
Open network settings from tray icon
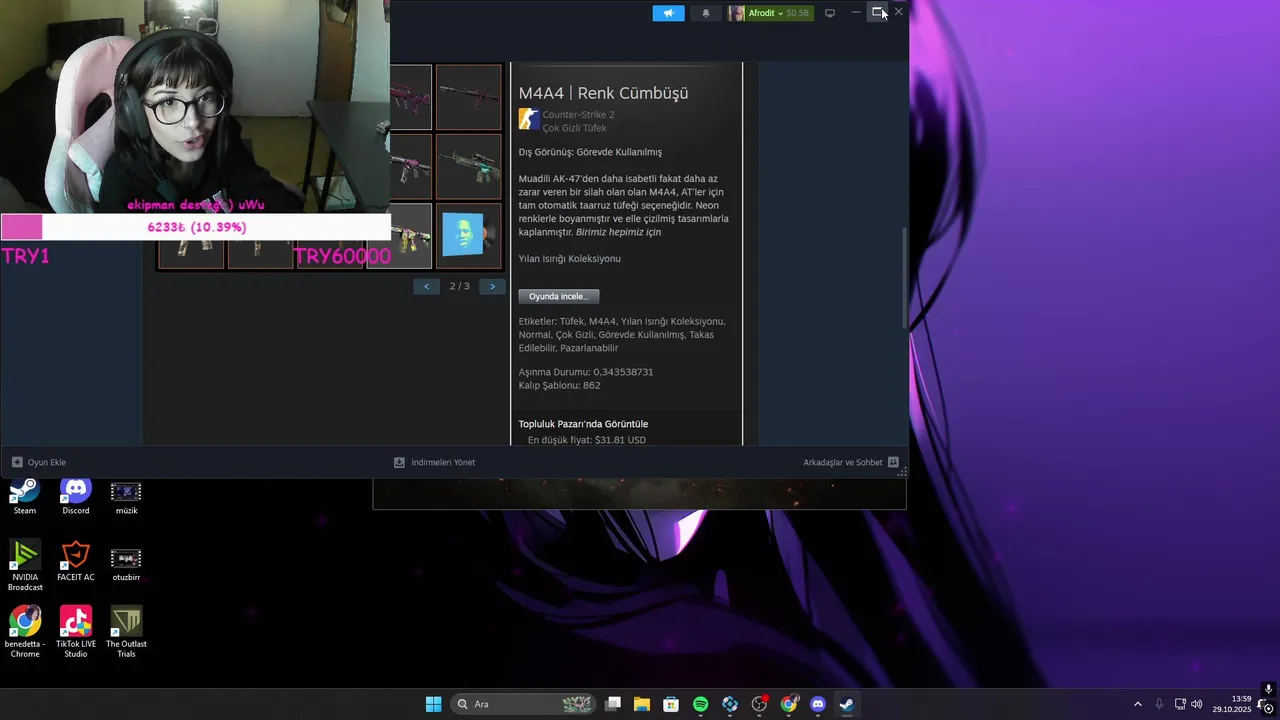1180,704
